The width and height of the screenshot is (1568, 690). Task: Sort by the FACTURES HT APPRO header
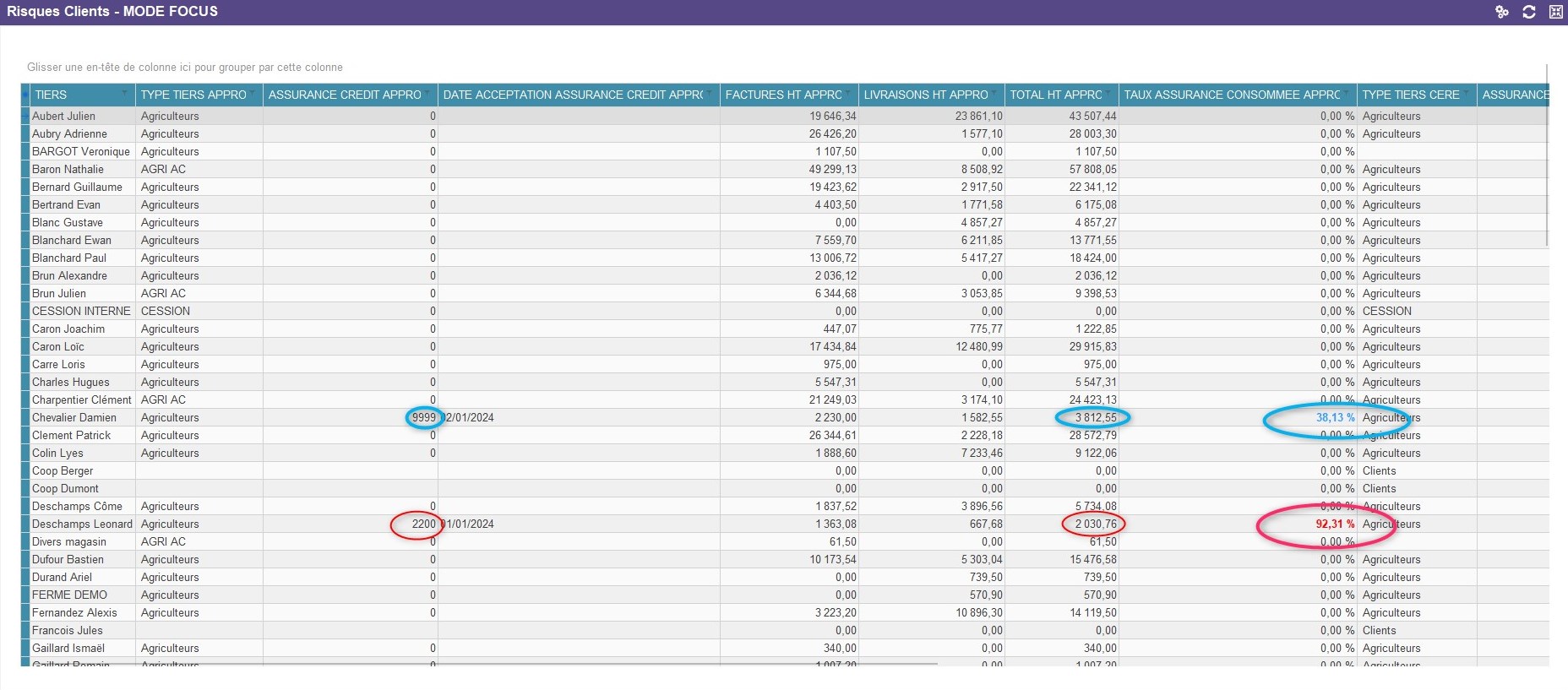[x=782, y=95]
